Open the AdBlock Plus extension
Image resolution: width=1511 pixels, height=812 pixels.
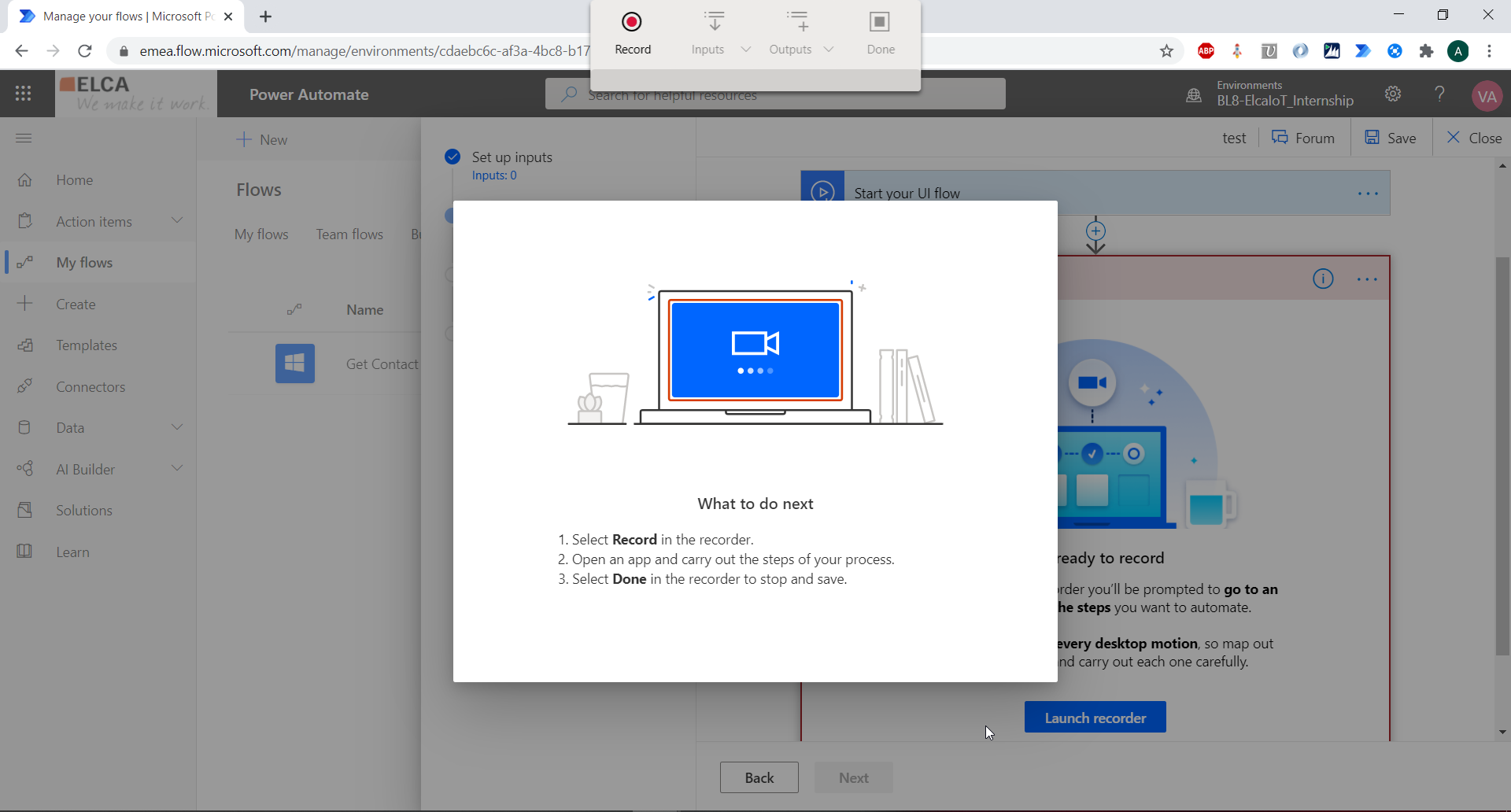click(x=1206, y=51)
